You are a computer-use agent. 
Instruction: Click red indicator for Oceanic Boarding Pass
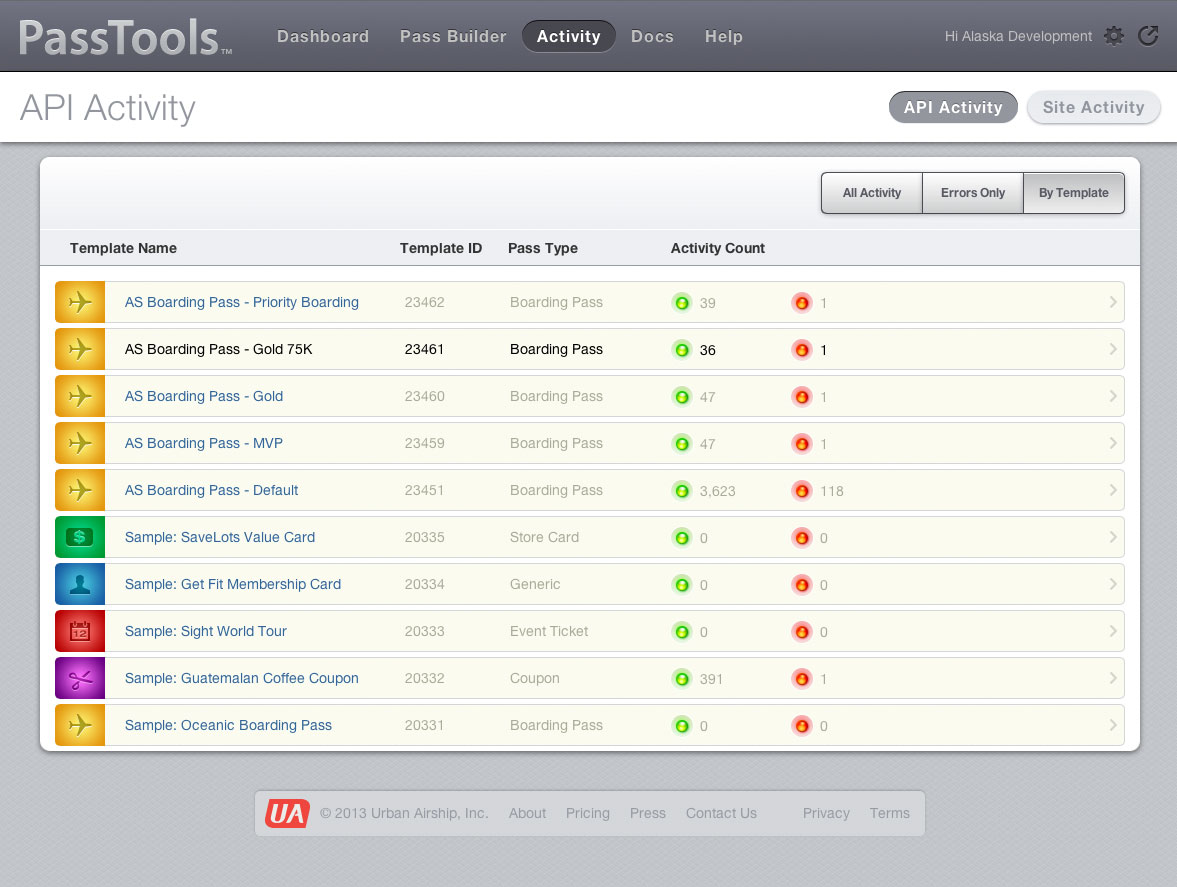pyautogui.click(x=802, y=726)
